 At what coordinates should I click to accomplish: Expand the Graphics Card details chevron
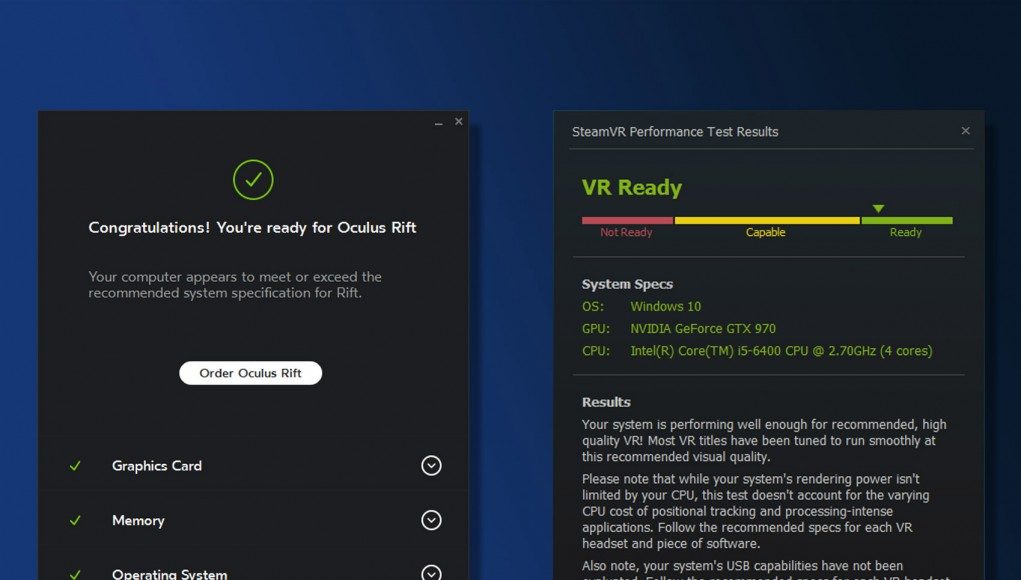431,465
